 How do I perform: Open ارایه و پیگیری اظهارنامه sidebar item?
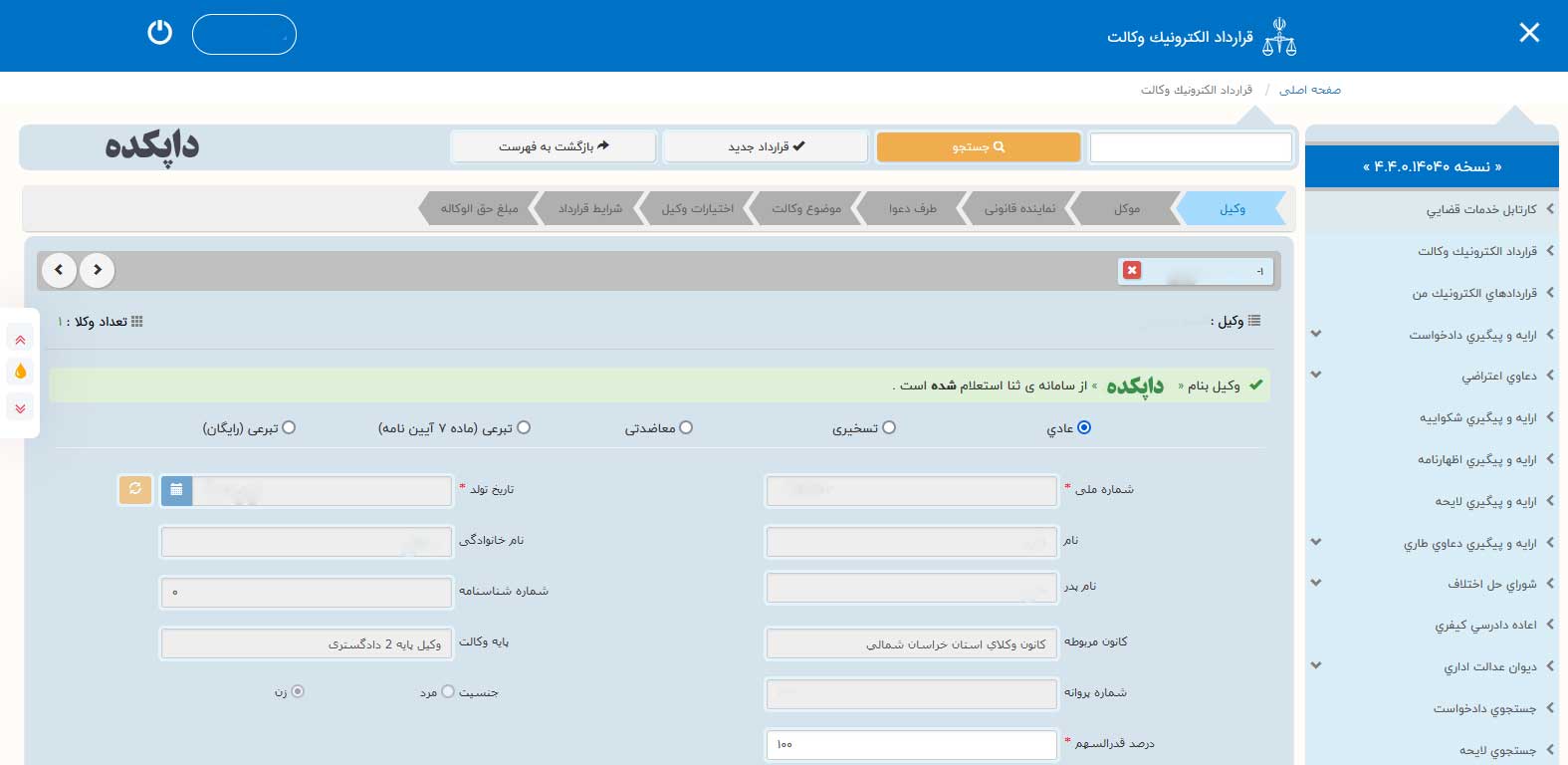pos(1432,459)
